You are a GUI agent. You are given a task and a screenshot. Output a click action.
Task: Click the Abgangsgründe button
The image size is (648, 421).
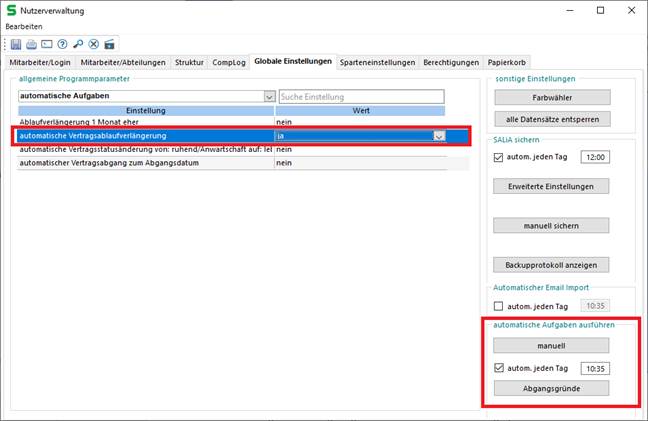coord(551,388)
